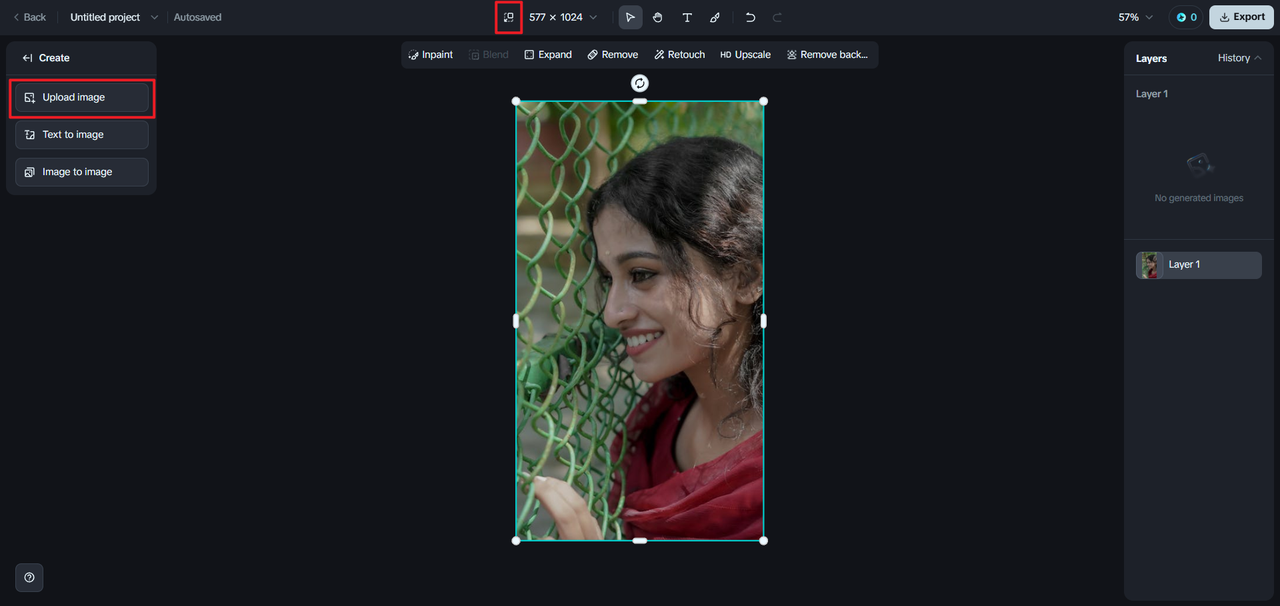The image size is (1280, 606).
Task: Select the disabled Blend option
Action: point(489,55)
